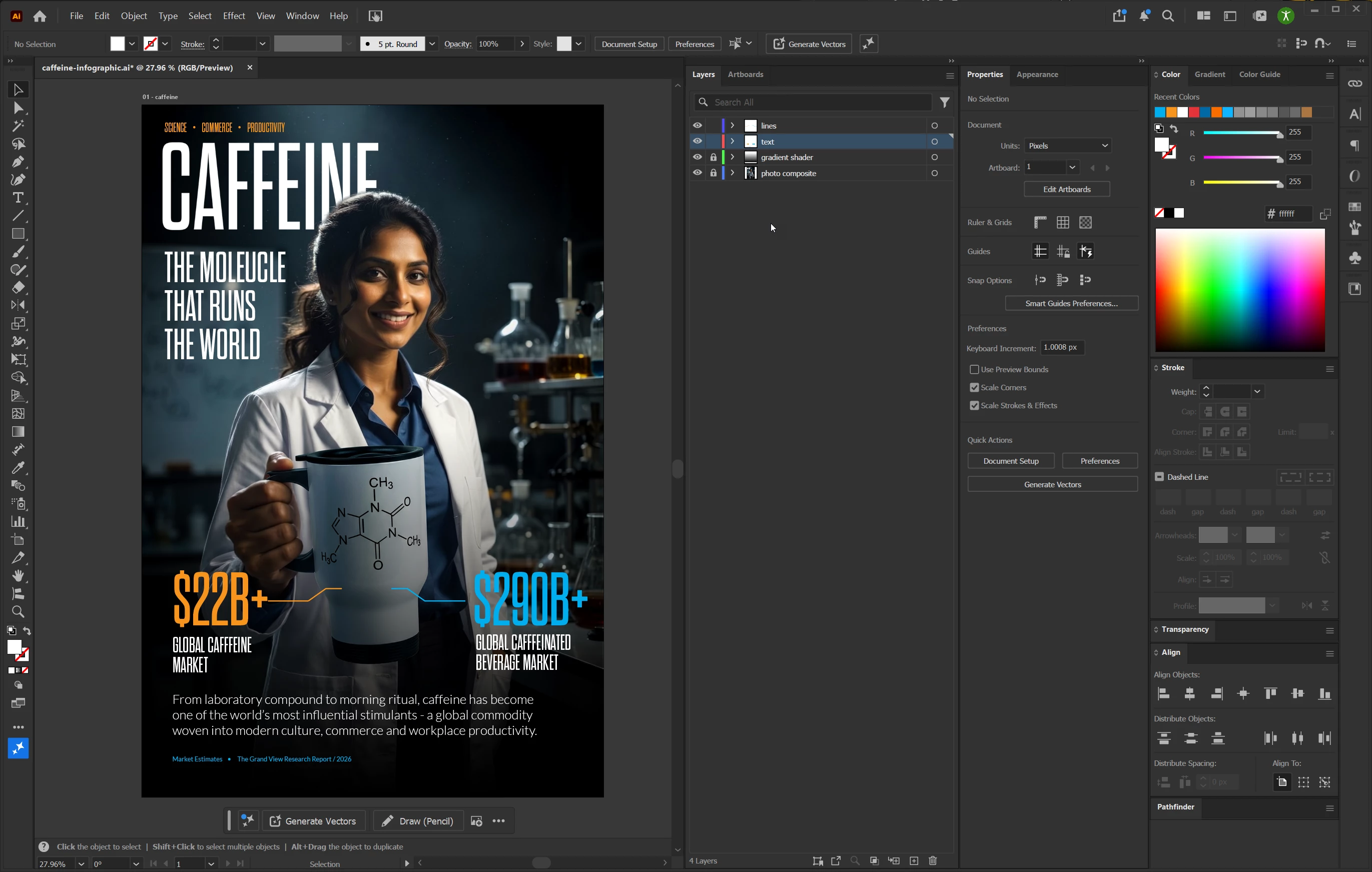Show grid icon in Ruler & Grids

click(x=1063, y=223)
